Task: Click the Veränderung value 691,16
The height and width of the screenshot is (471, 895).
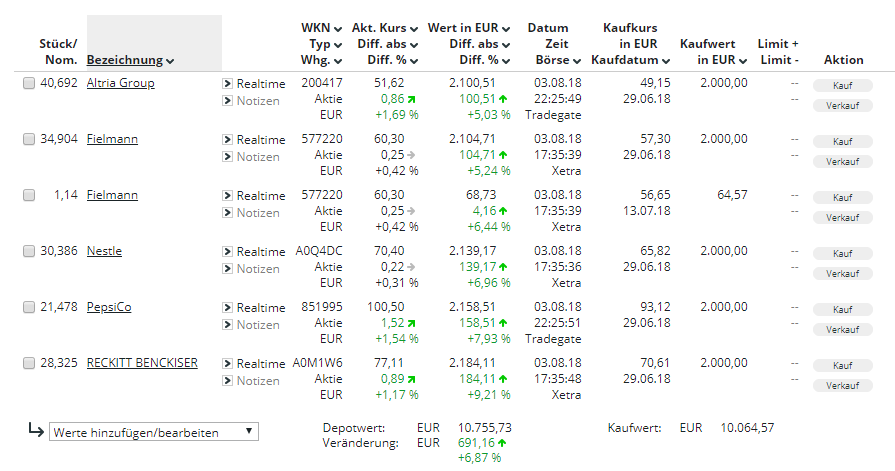Action: click(477, 442)
